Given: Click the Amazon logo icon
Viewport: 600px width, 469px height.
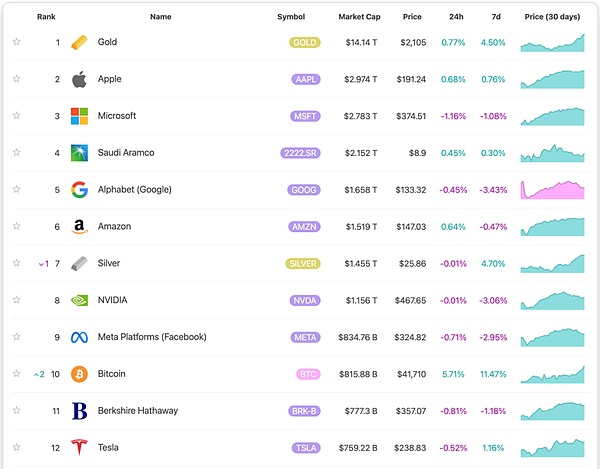Looking at the screenshot, I should point(79,227).
